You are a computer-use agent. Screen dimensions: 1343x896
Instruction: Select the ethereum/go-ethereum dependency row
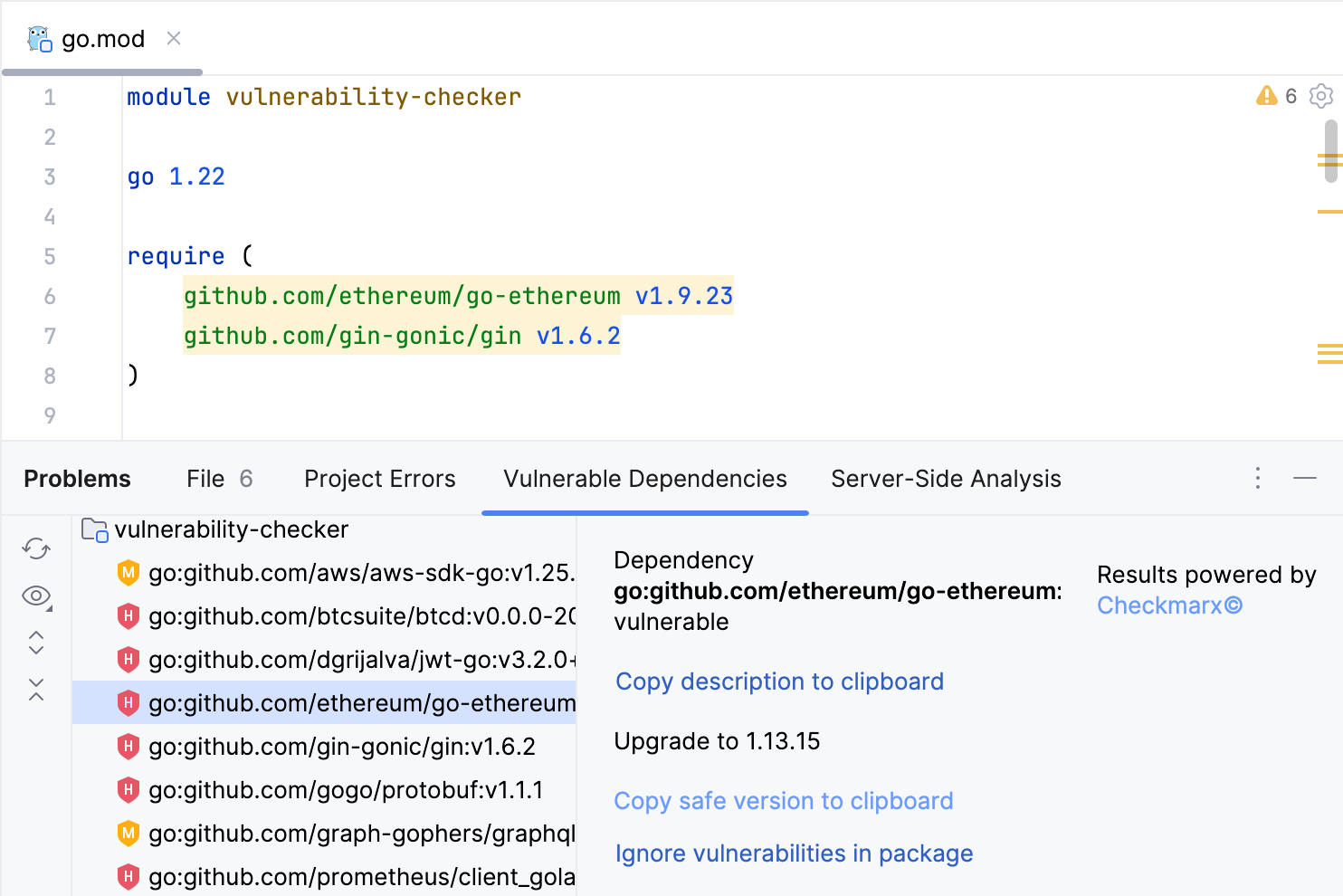coord(324,703)
